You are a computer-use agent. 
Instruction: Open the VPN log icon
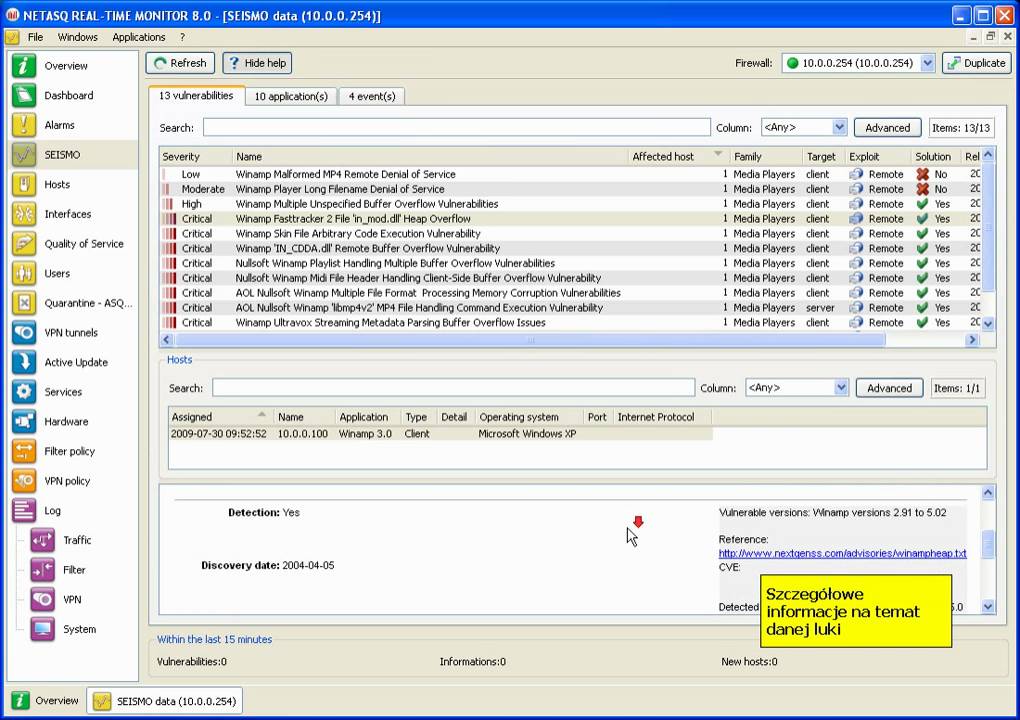point(43,600)
